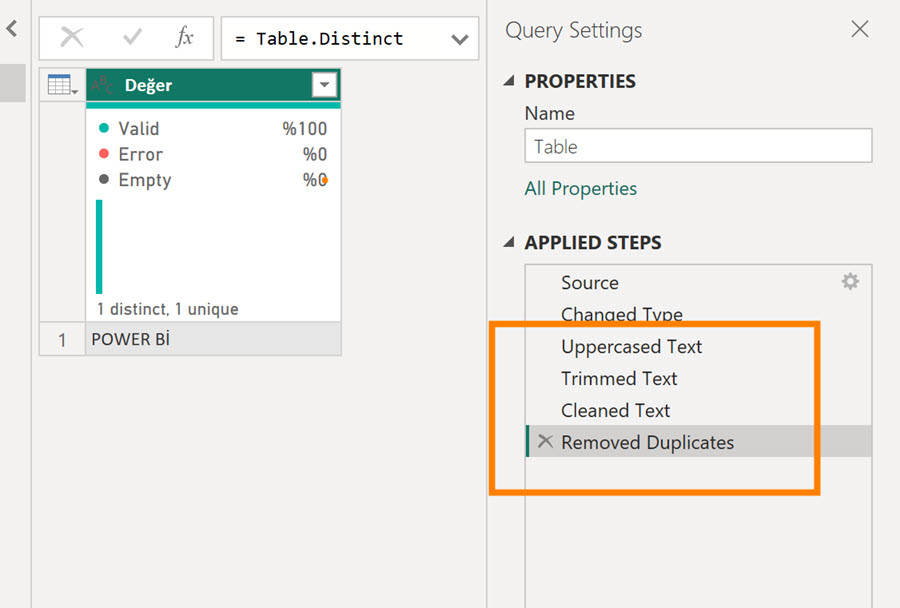The height and width of the screenshot is (608, 900).
Task: Select the Değer column header
Action: 200,86
